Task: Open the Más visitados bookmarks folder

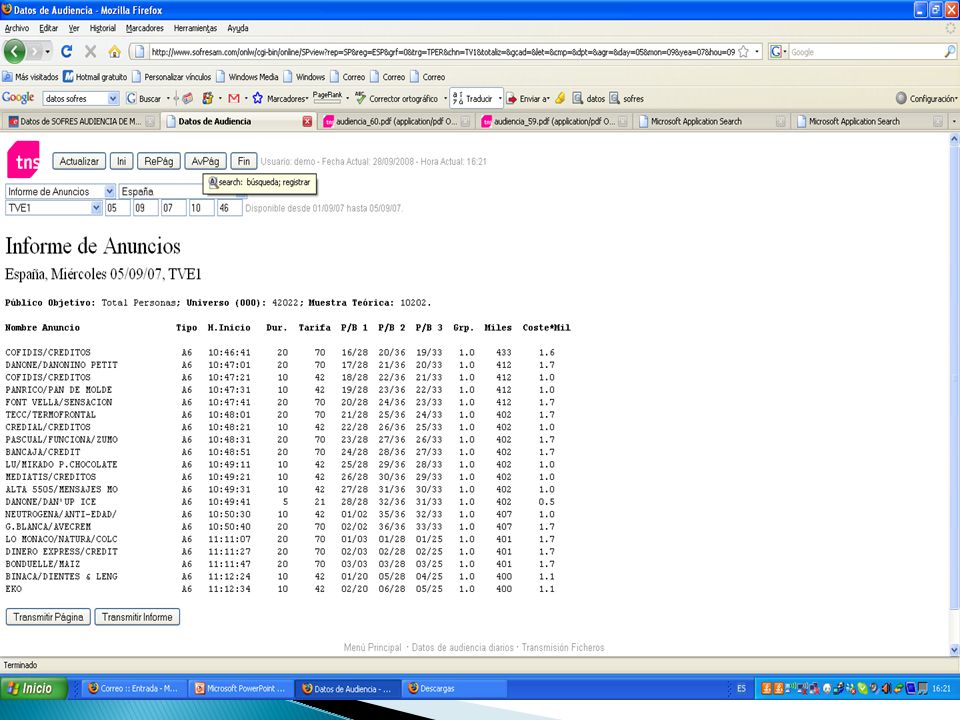Action: tap(31, 77)
